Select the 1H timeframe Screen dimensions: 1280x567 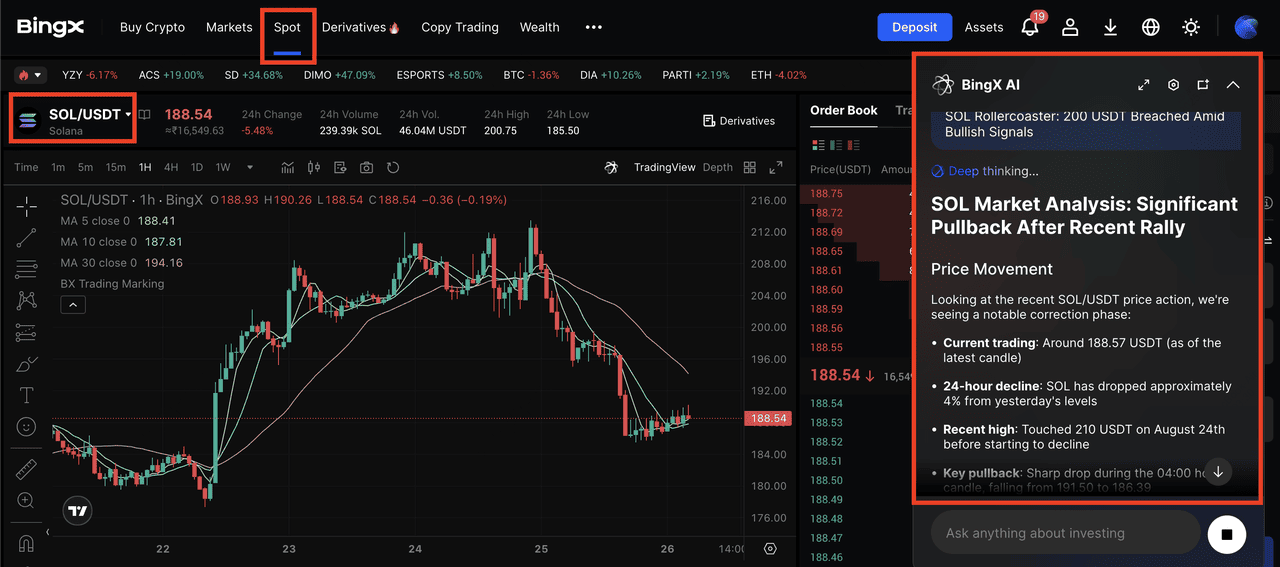[x=145, y=167]
